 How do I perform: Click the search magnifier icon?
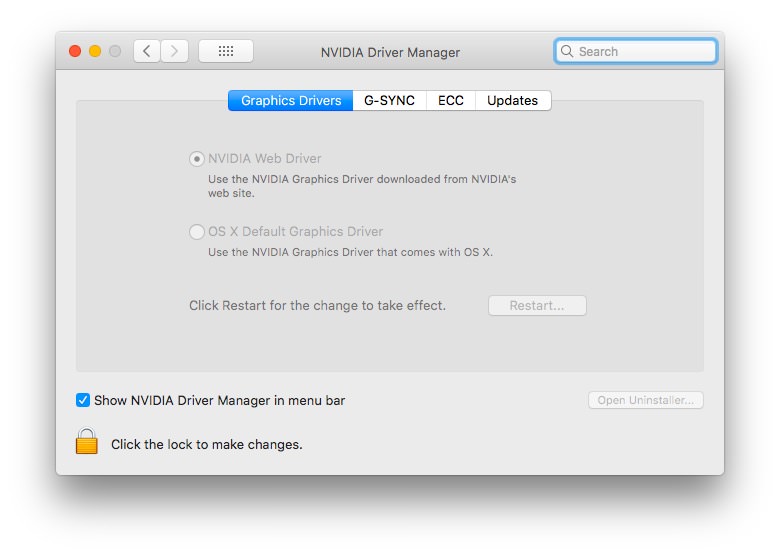click(567, 51)
